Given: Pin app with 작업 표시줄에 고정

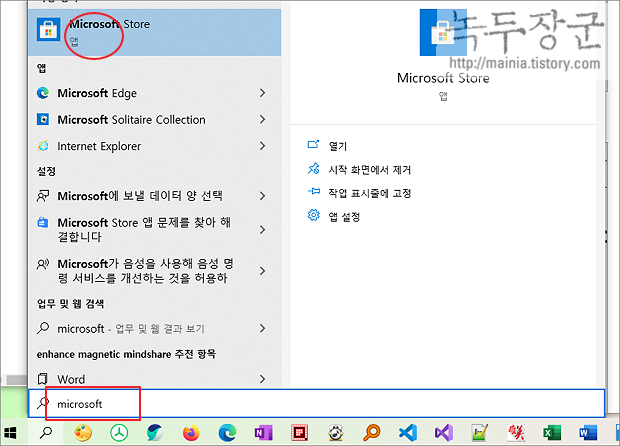Looking at the screenshot, I should (370, 193).
